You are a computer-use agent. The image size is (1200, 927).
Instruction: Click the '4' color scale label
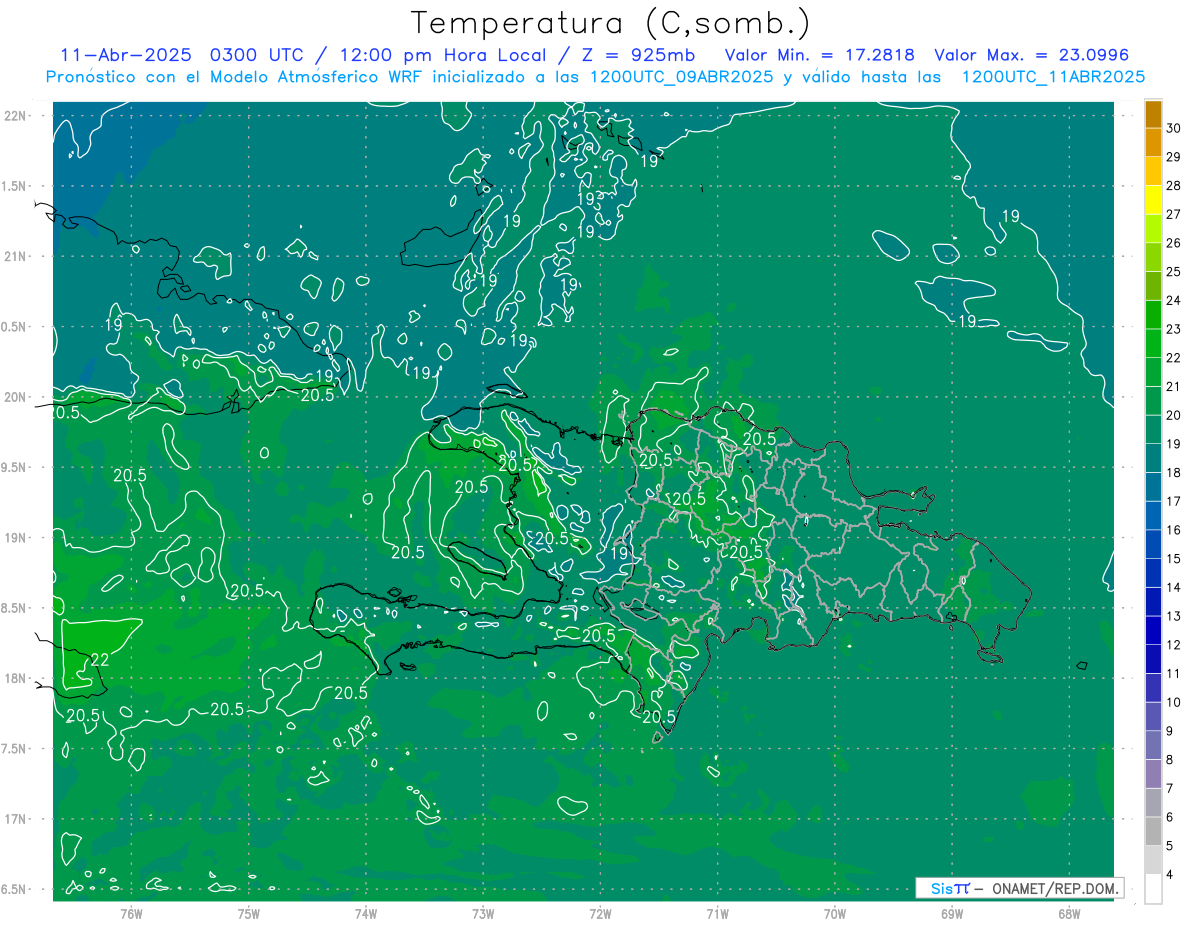coord(1171,875)
